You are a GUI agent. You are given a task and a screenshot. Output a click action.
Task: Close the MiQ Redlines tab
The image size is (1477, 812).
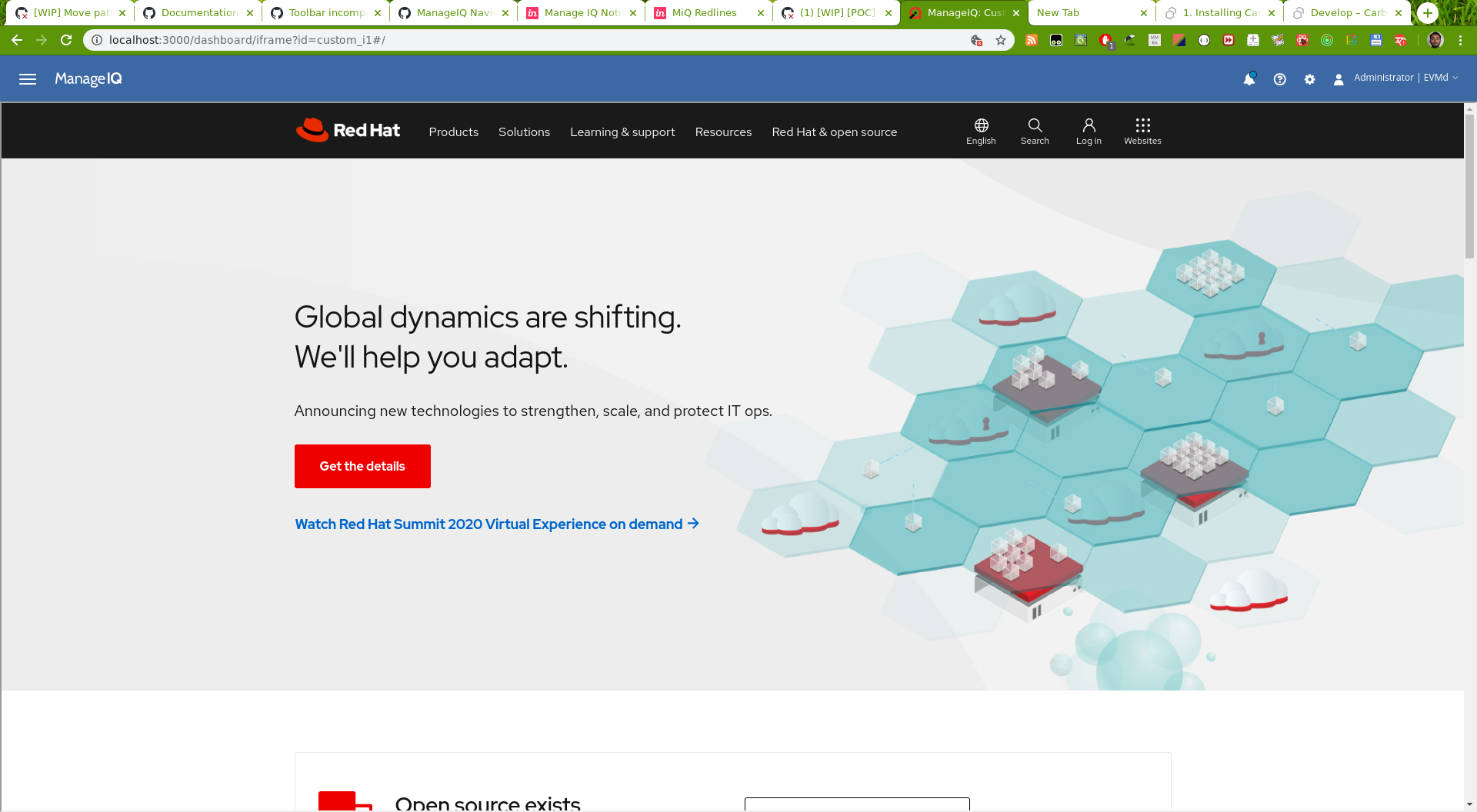click(x=761, y=13)
